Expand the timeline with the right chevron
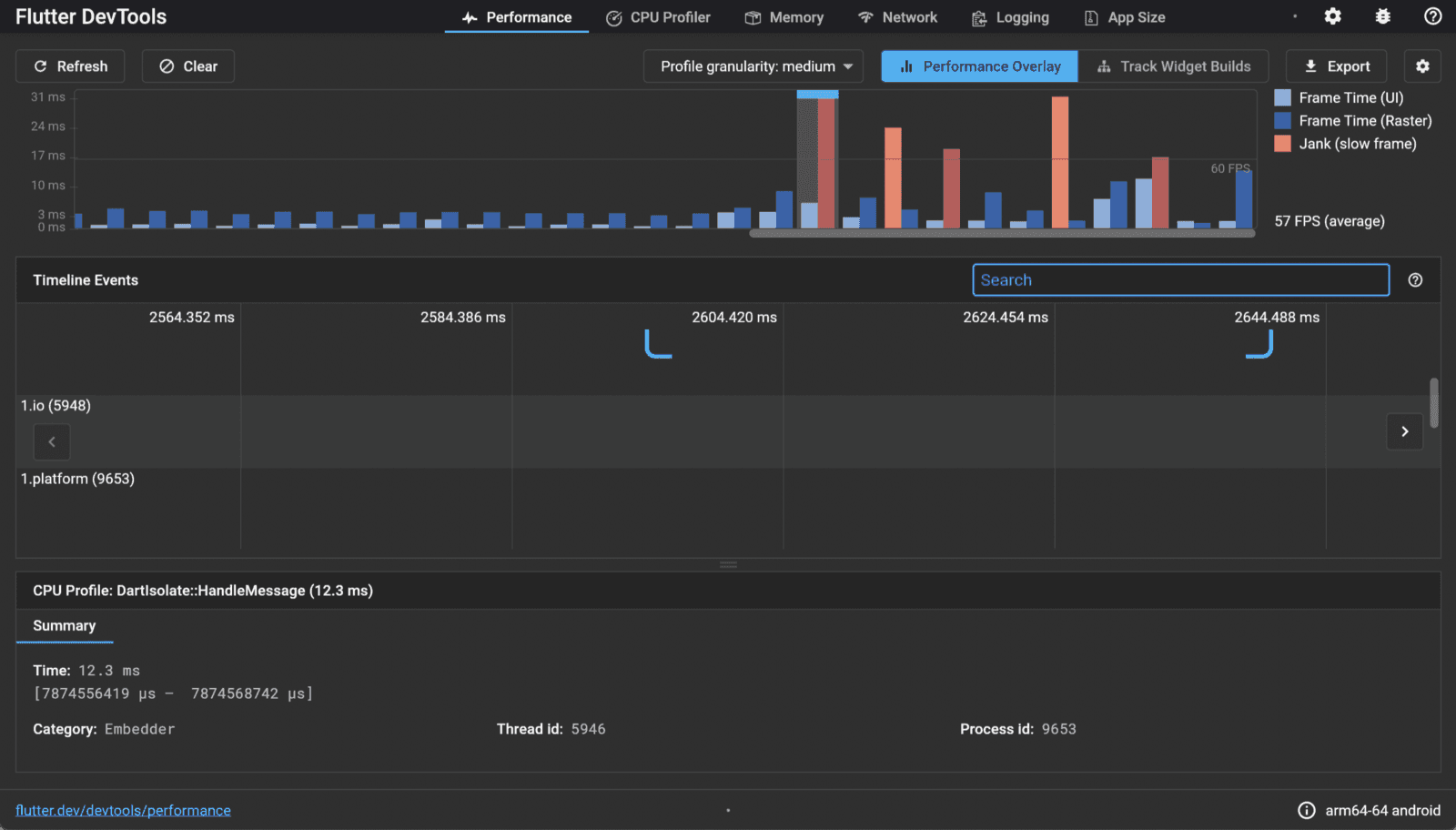Image resolution: width=1456 pixels, height=830 pixels. tap(1404, 431)
